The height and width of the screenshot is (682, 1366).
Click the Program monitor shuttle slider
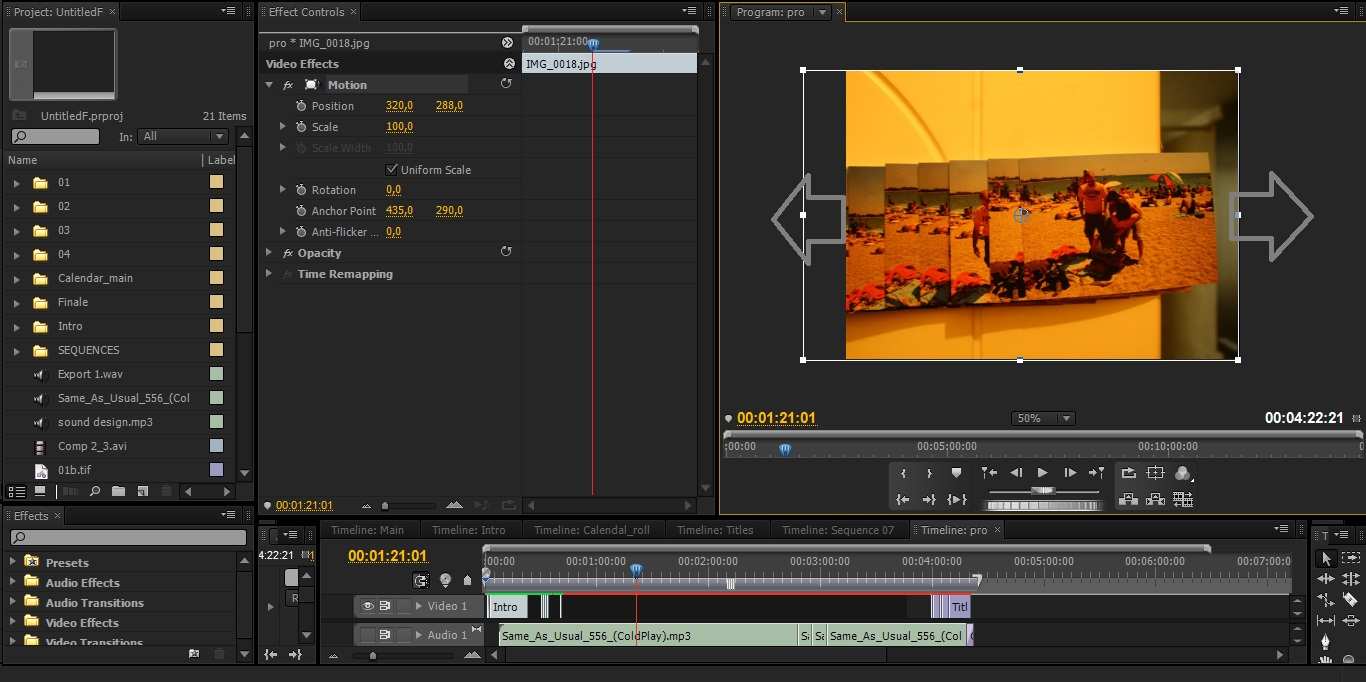pos(1043,491)
